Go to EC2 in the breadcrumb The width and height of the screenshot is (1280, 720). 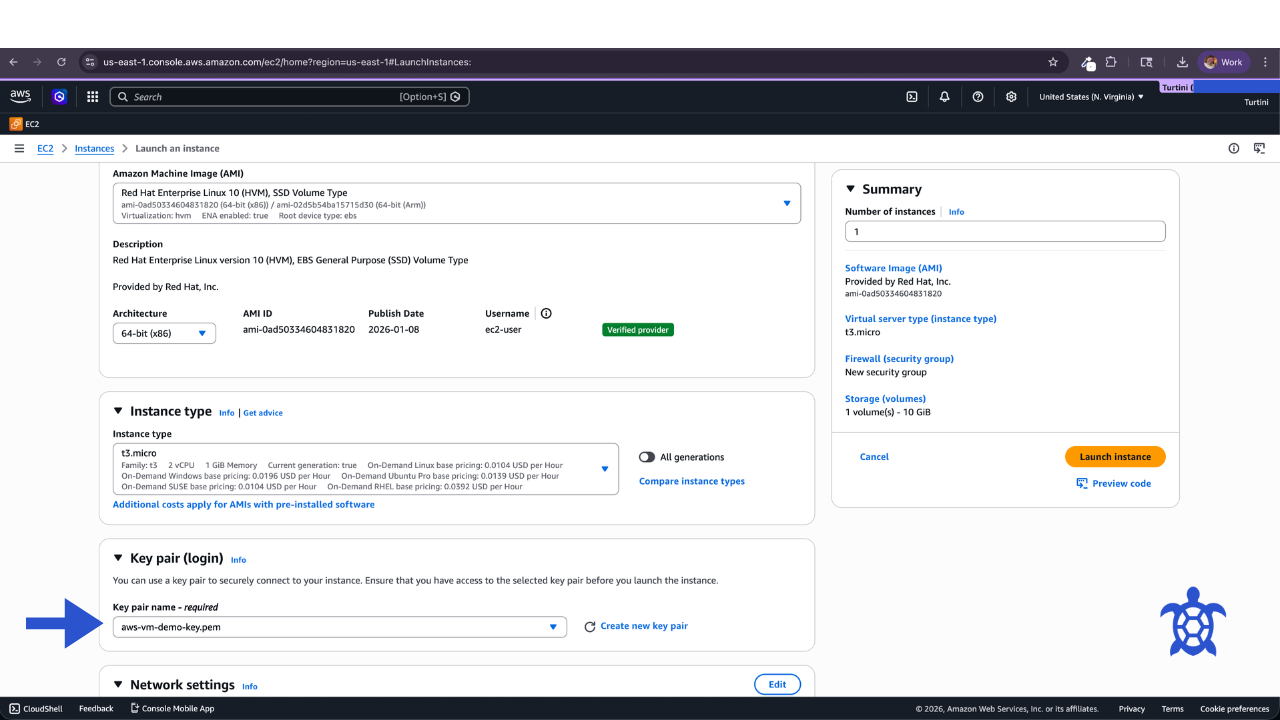click(45, 148)
